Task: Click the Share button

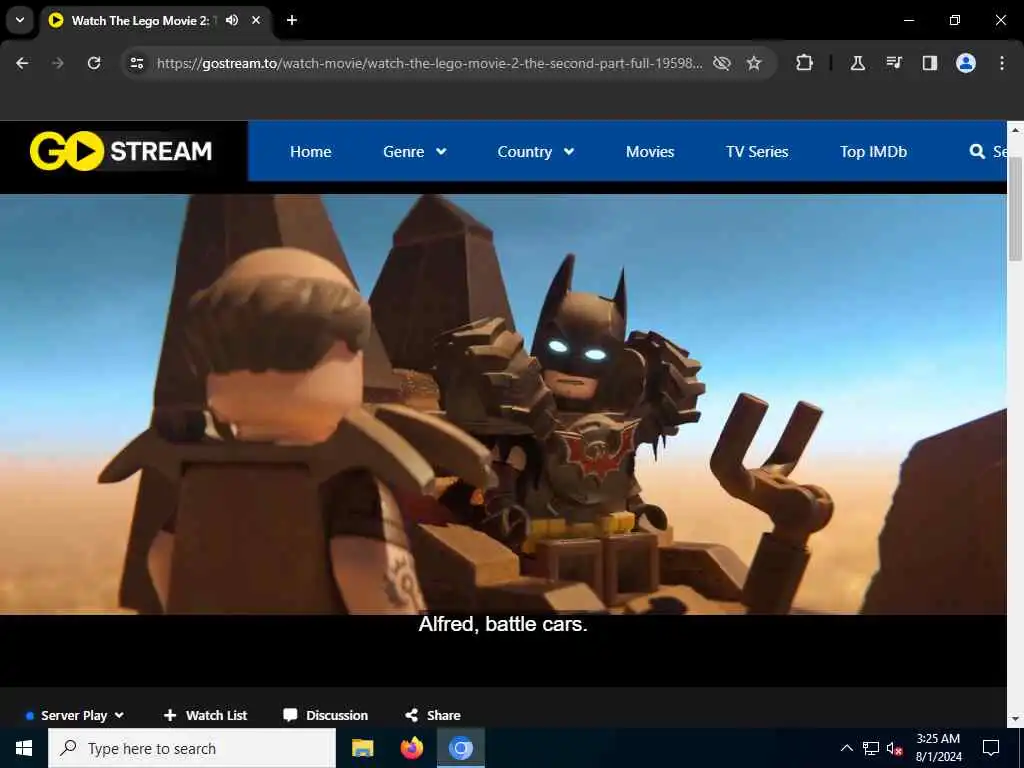Action: tap(432, 715)
